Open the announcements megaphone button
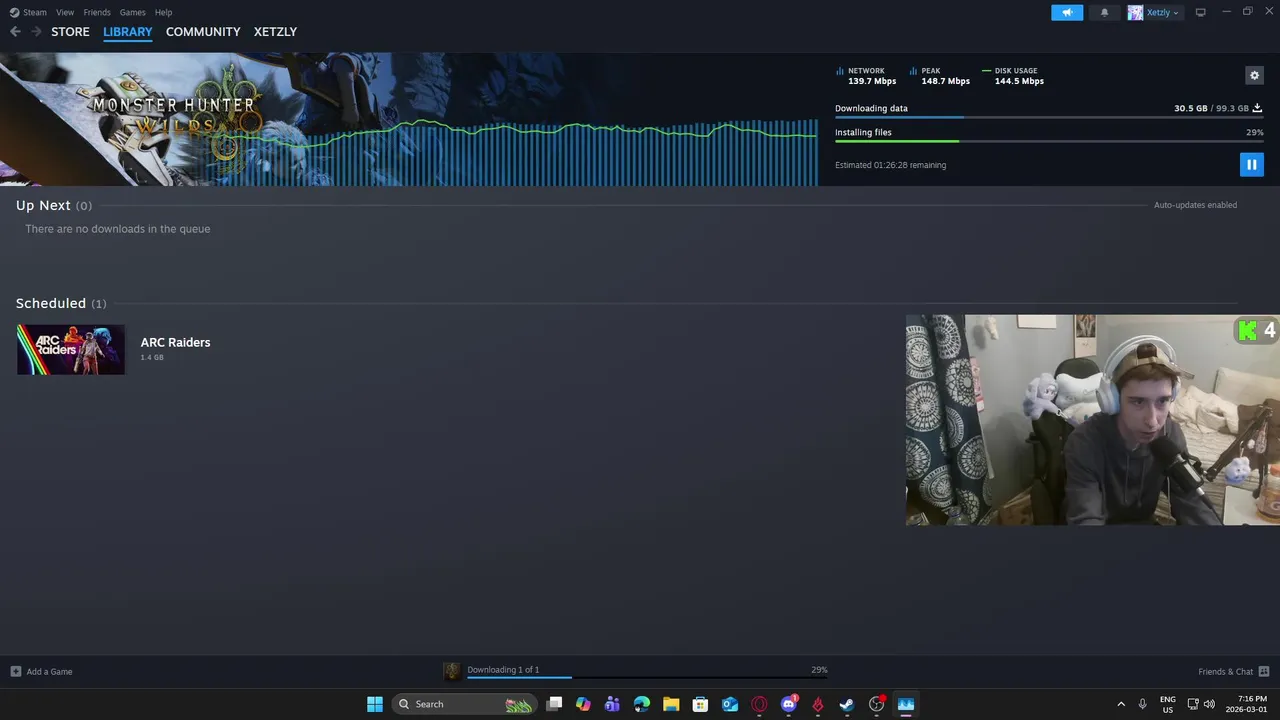Image resolution: width=1280 pixels, height=720 pixels. 1067,12
